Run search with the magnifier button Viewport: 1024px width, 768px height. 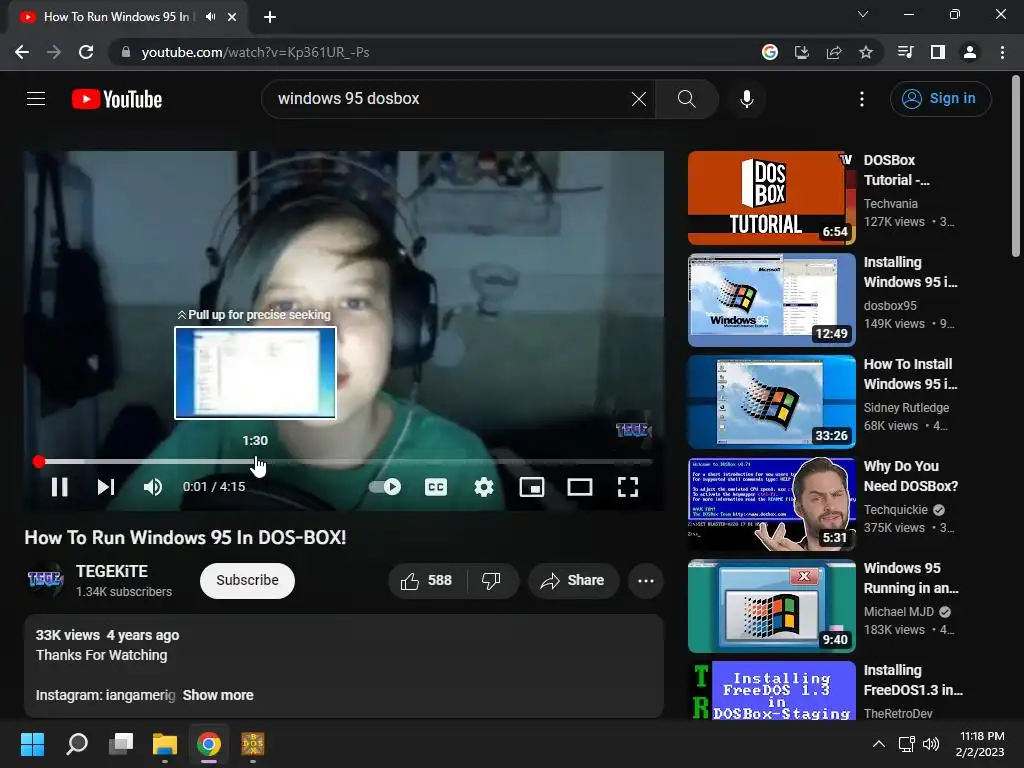(686, 99)
